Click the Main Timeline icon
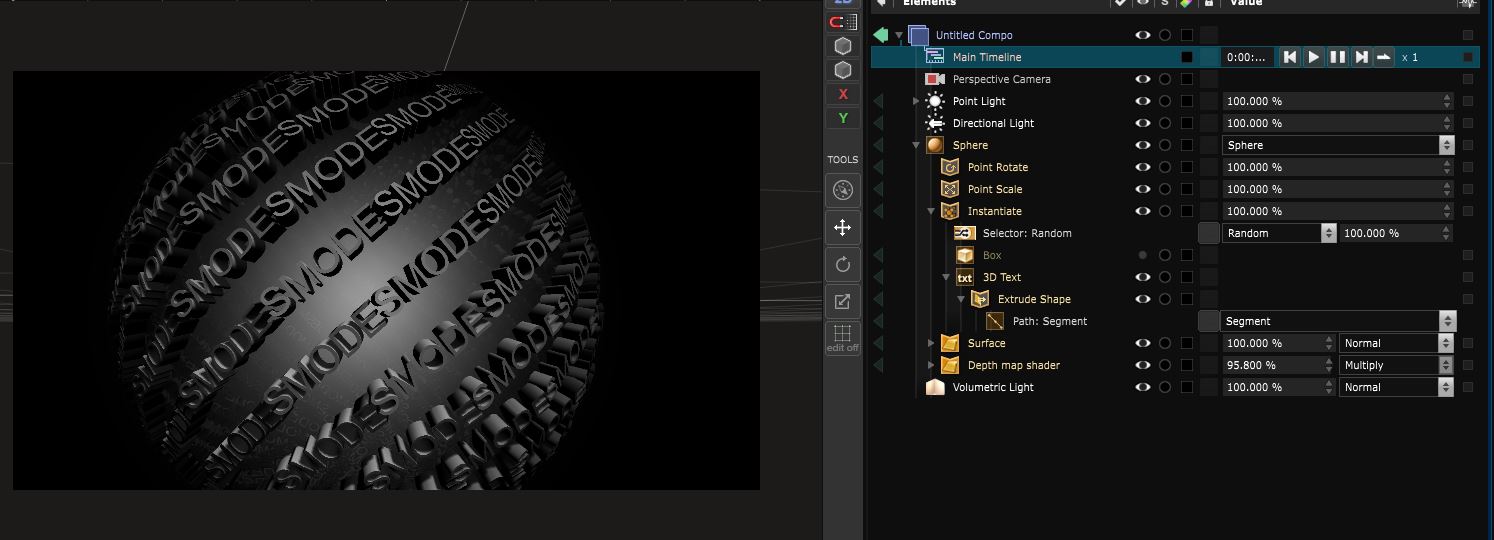The height and width of the screenshot is (540, 1494). pos(935,57)
